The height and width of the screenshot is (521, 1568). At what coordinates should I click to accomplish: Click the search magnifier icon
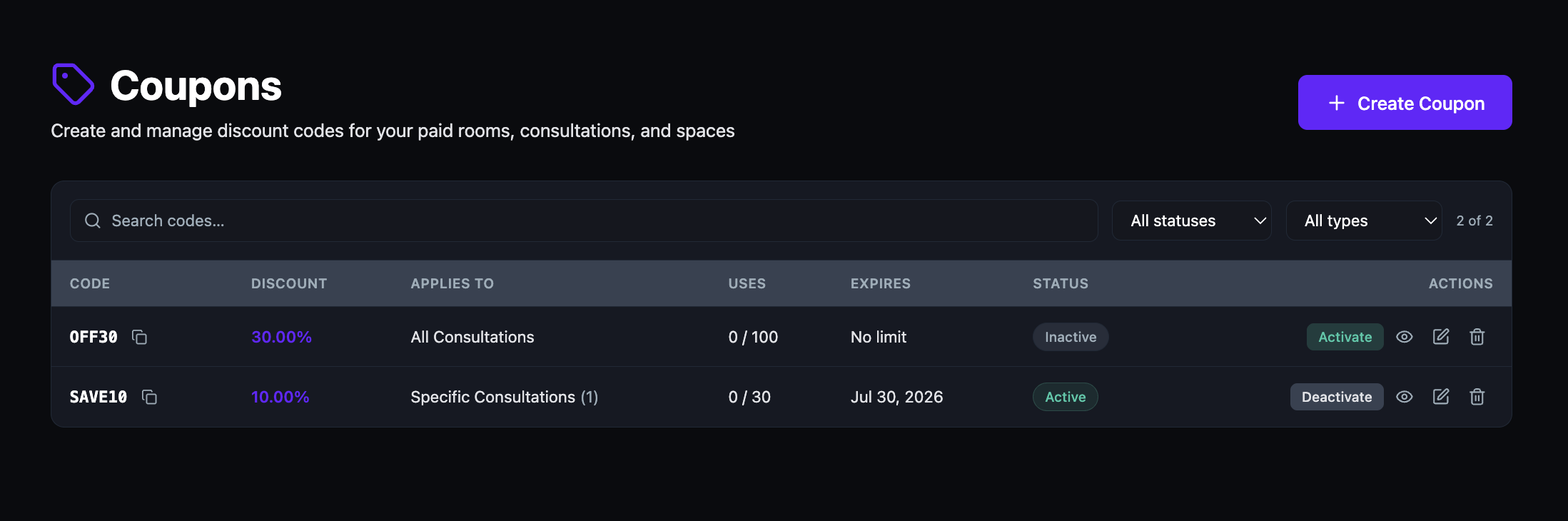click(93, 221)
